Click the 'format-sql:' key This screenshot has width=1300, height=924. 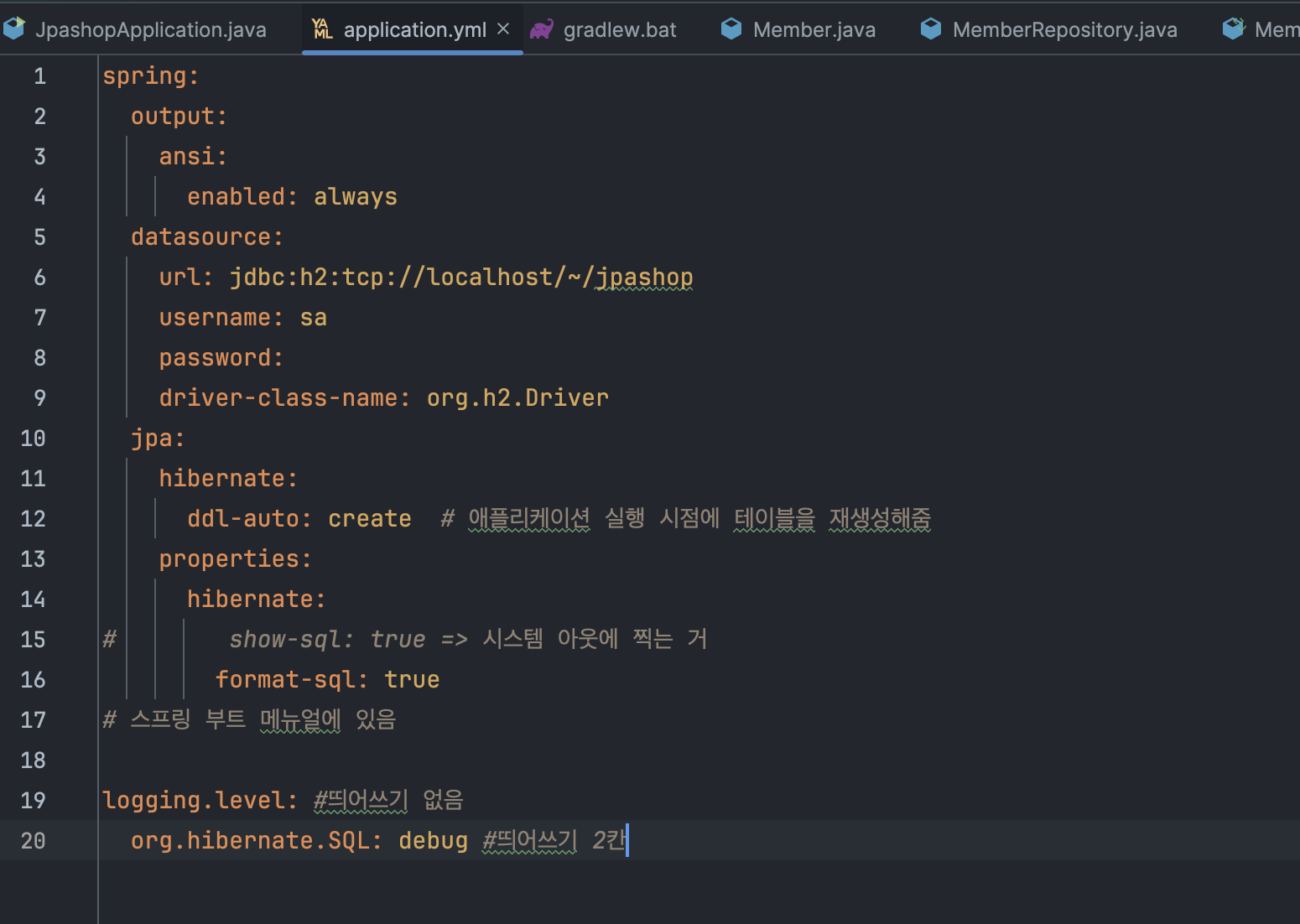[292, 680]
